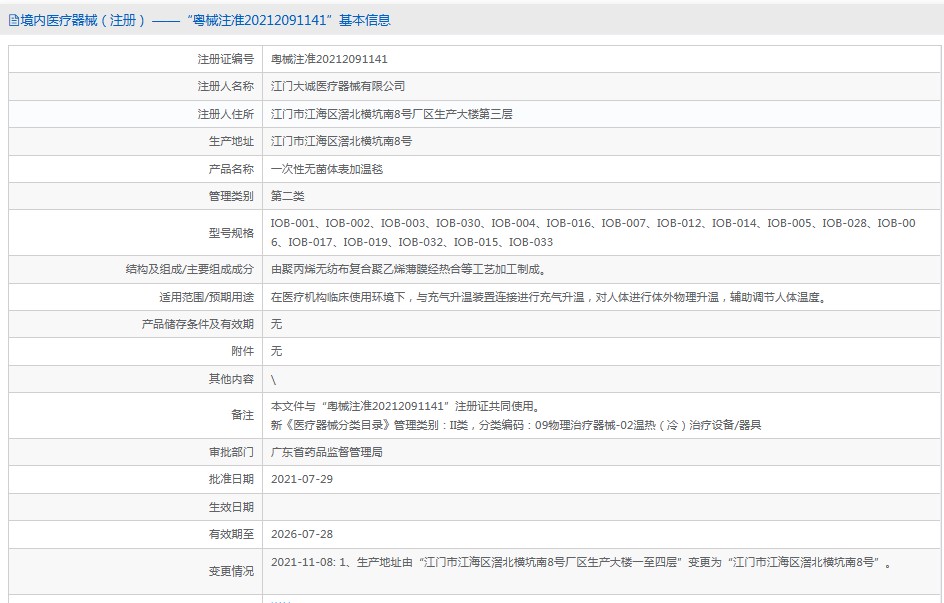Select company name 江门大诚医疗器械有限公司
This screenshot has width=944, height=603.
[338, 86]
